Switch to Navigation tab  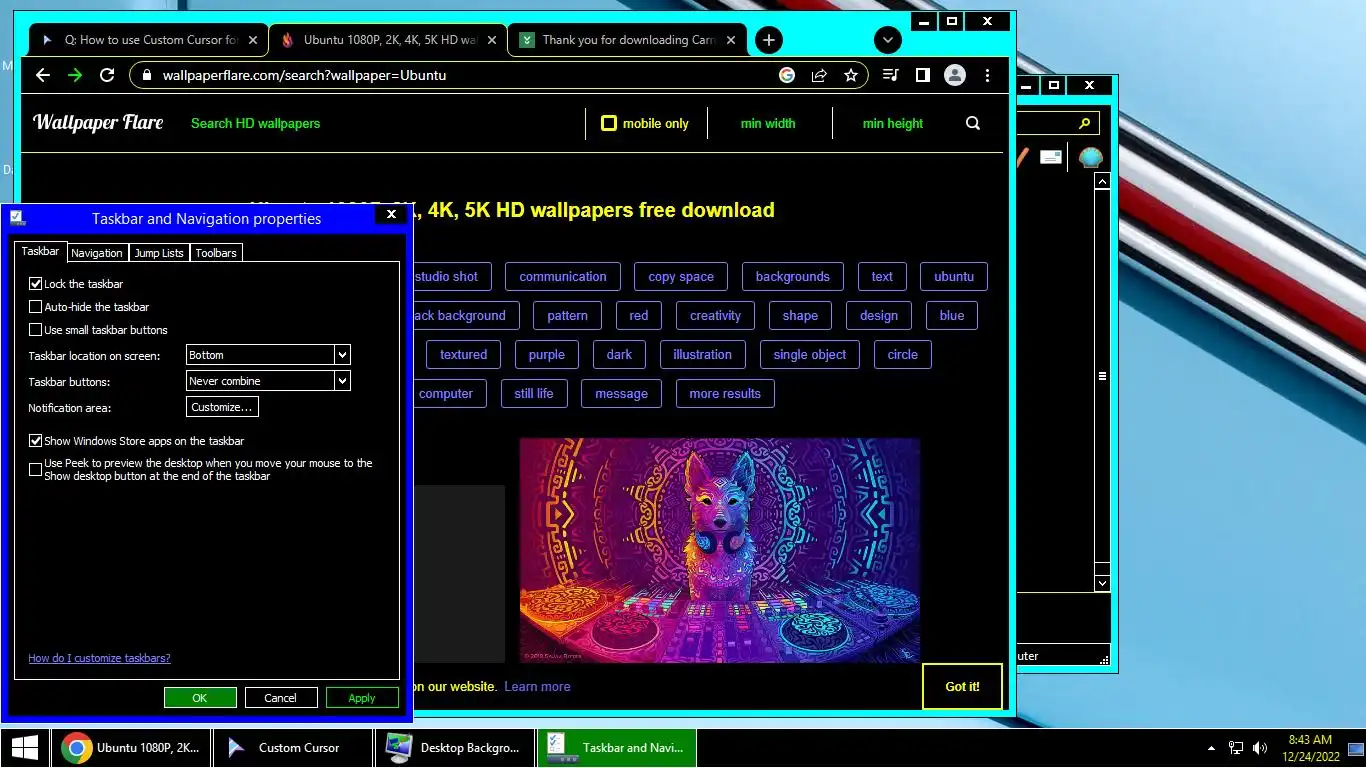[97, 253]
